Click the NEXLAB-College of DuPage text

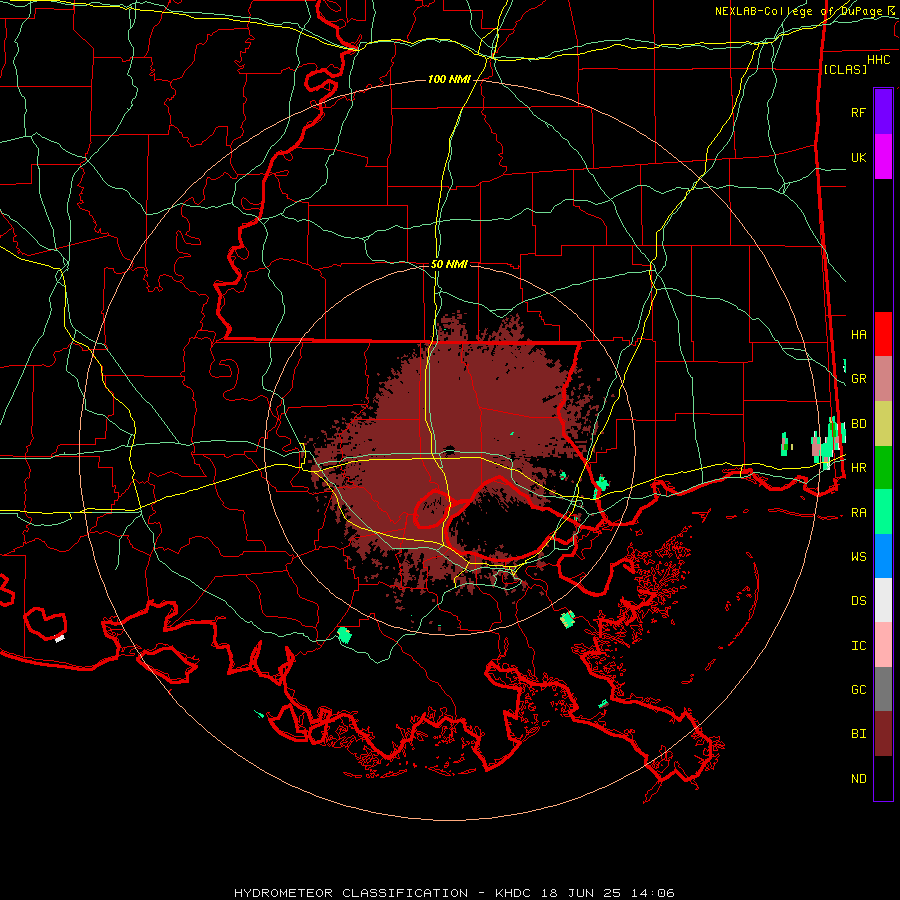coord(800,11)
